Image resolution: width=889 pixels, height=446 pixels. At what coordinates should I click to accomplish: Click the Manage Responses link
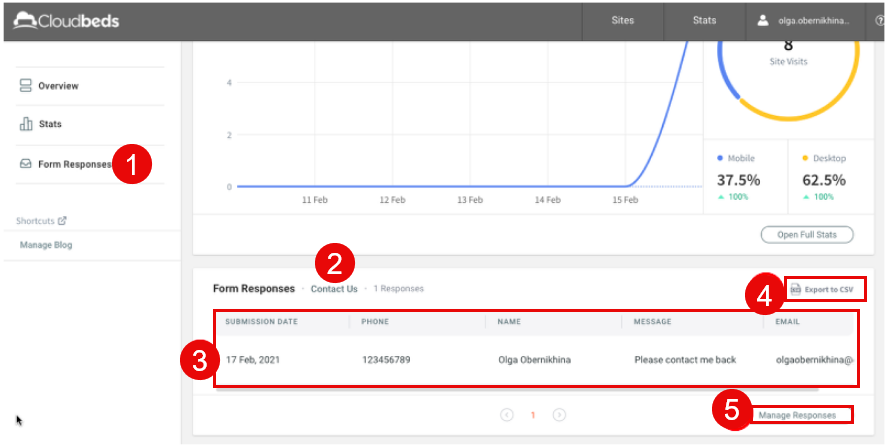tap(797, 415)
